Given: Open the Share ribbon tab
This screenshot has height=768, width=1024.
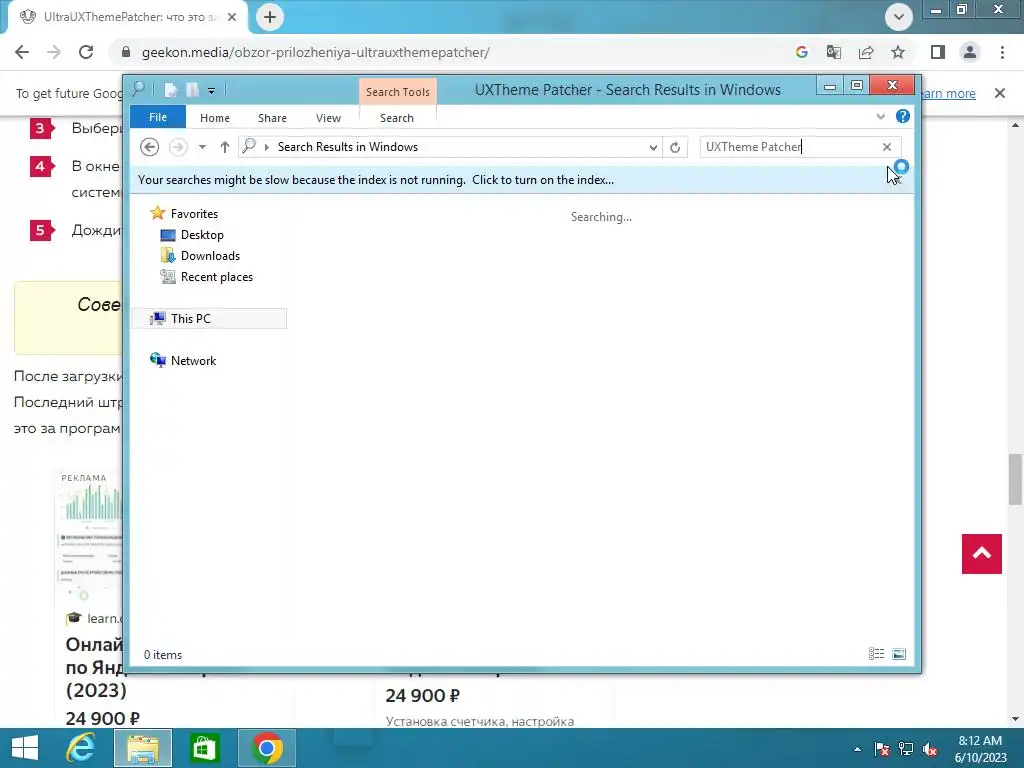Looking at the screenshot, I should (x=272, y=118).
